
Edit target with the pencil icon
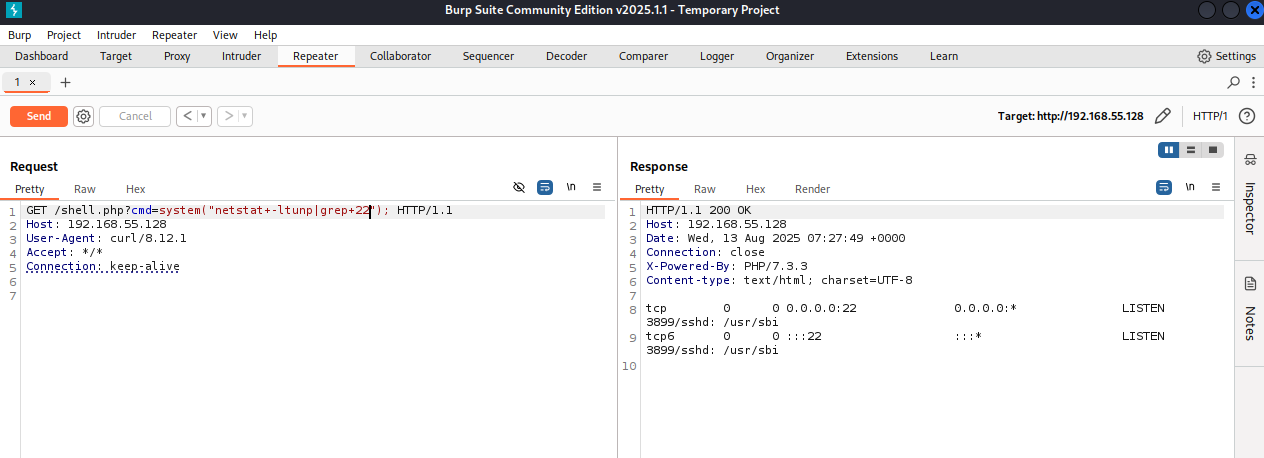click(x=1162, y=116)
